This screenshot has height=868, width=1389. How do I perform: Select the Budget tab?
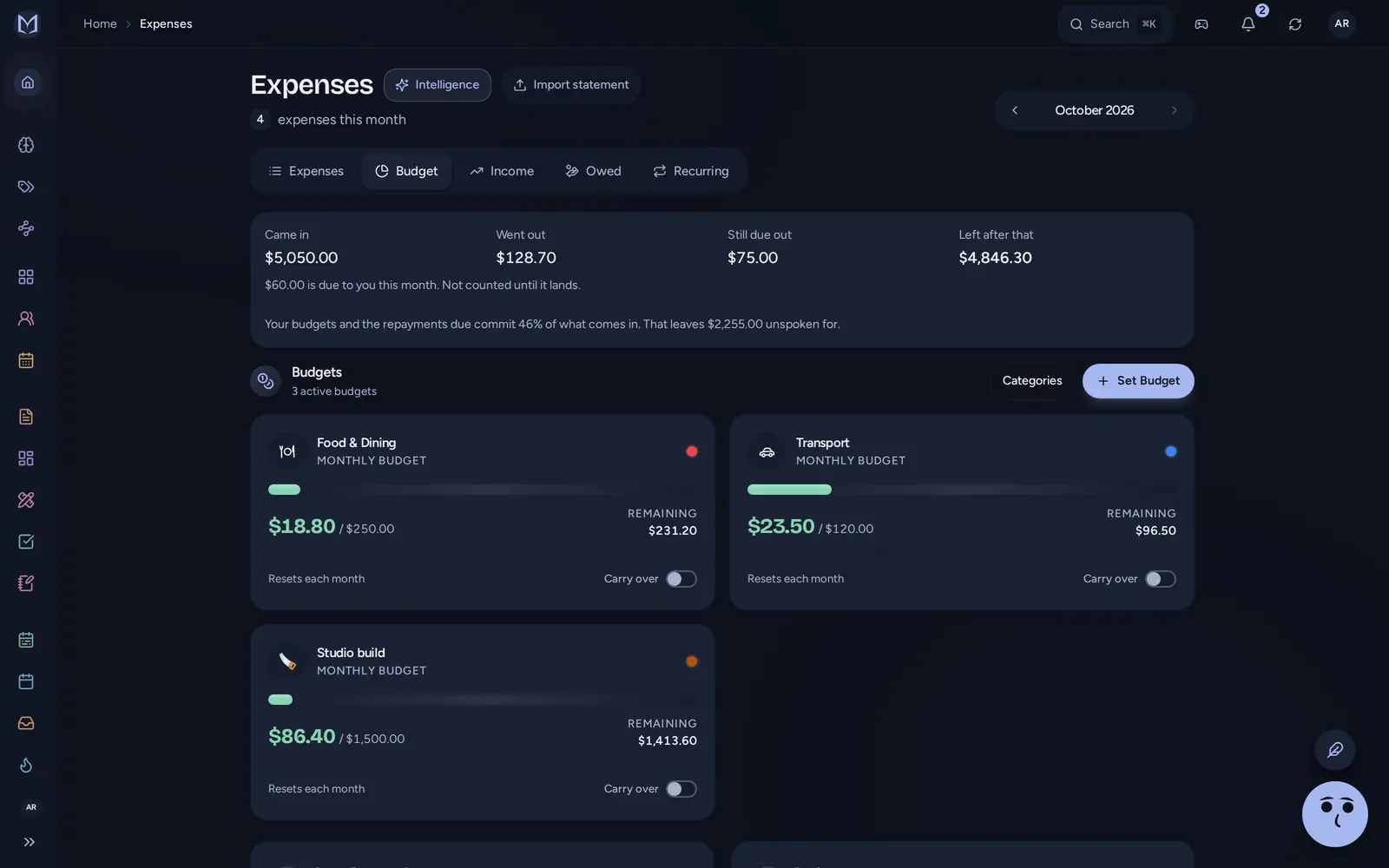(406, 171)
